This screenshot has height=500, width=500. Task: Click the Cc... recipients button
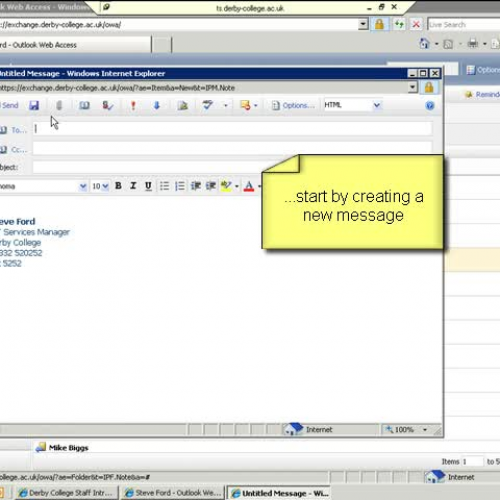(x=15, y=150)
